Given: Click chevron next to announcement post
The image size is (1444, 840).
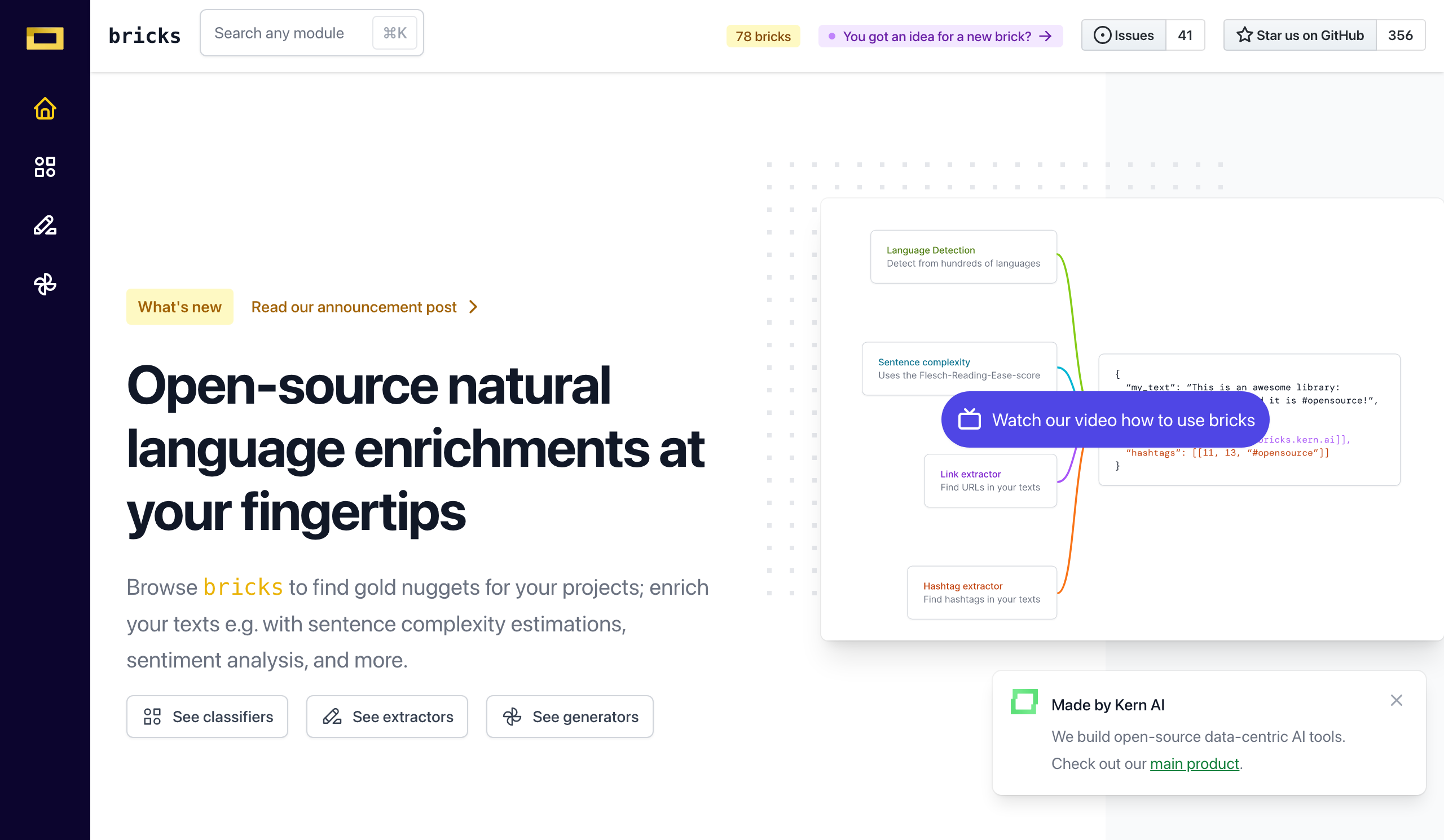Looking at the screenshot, I should [x=473, y=307].
